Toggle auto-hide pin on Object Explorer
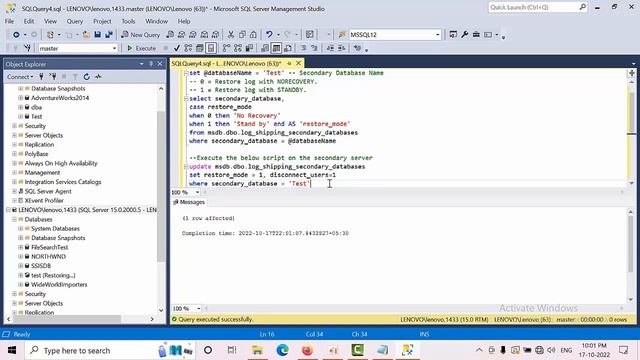 point(151,64)
